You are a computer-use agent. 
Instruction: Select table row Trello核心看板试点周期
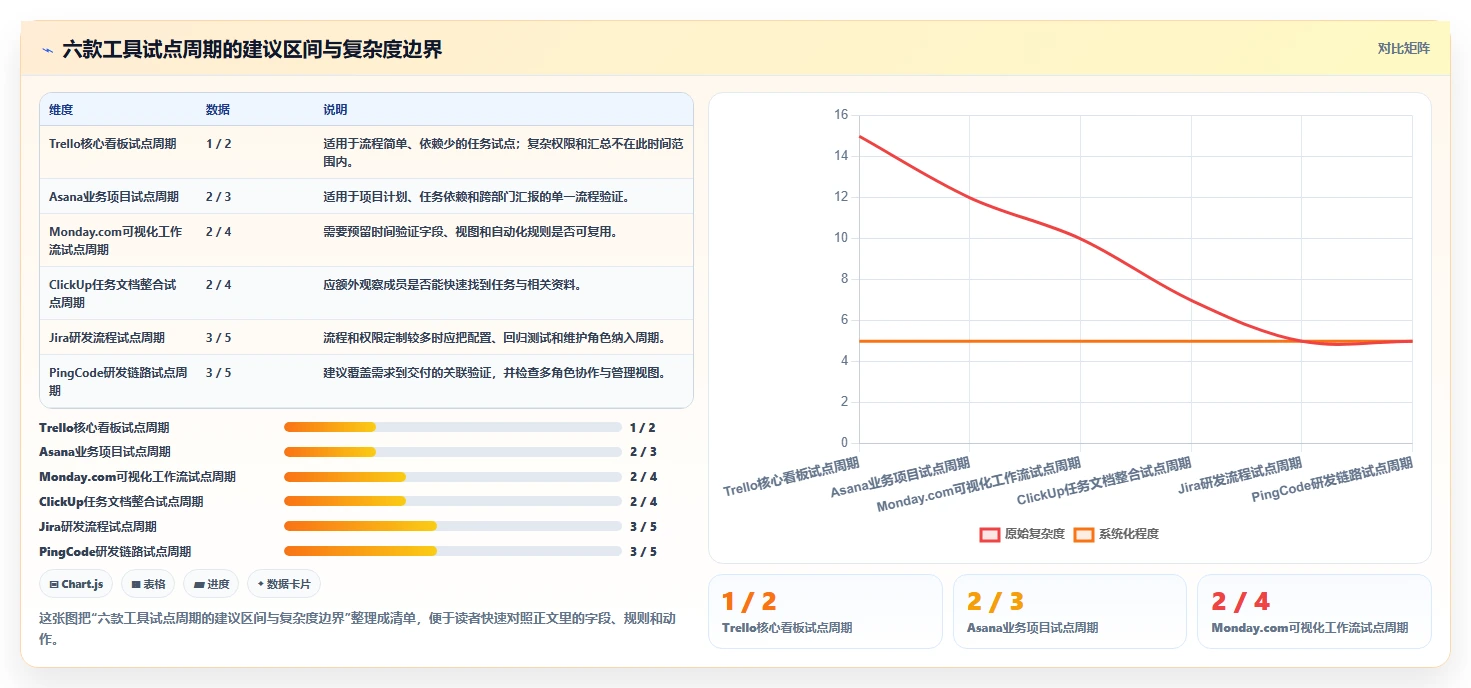(x=366, y=152)
